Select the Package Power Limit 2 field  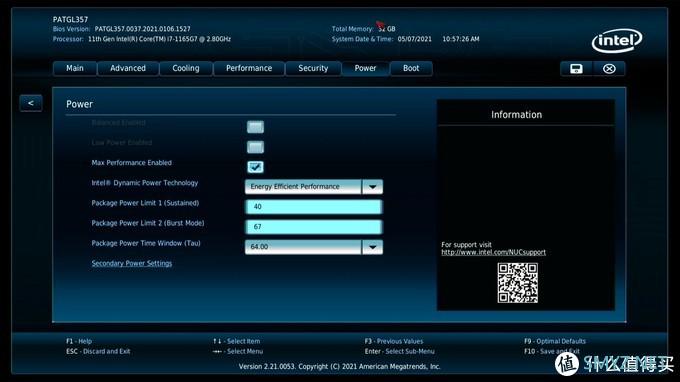(314, 227)
